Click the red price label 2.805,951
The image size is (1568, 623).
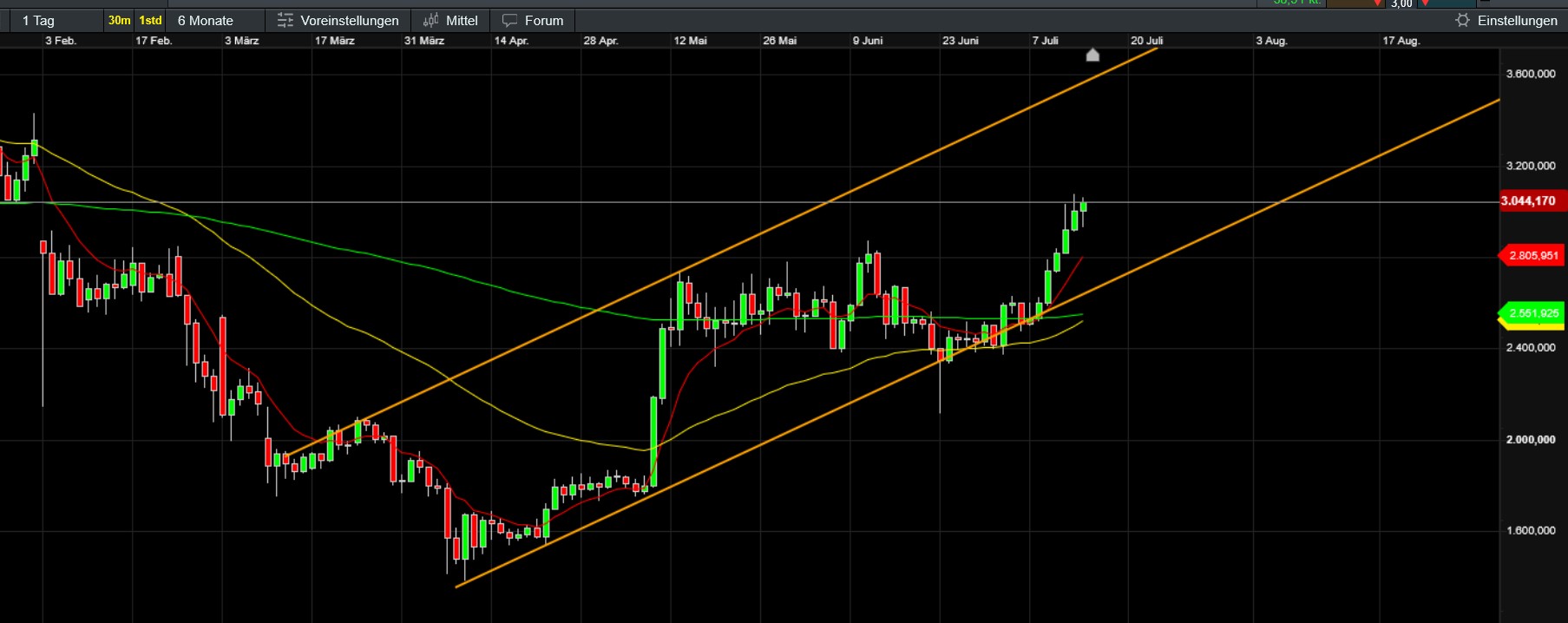[x=1533, y=255]
